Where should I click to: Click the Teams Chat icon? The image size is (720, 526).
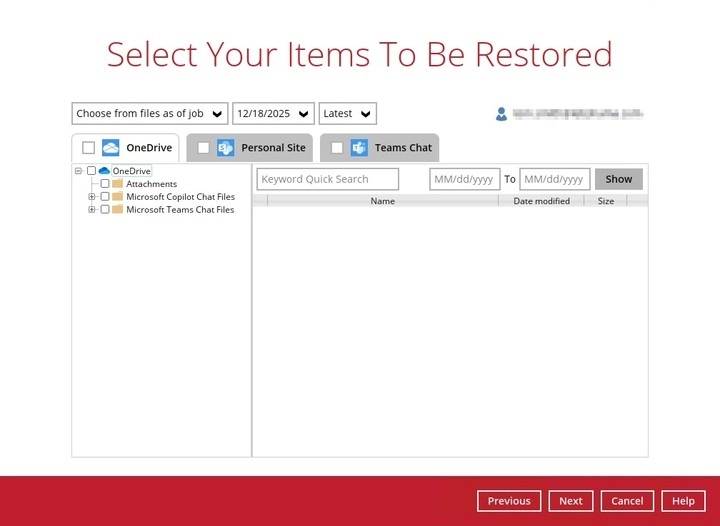[x=359, y=148]
